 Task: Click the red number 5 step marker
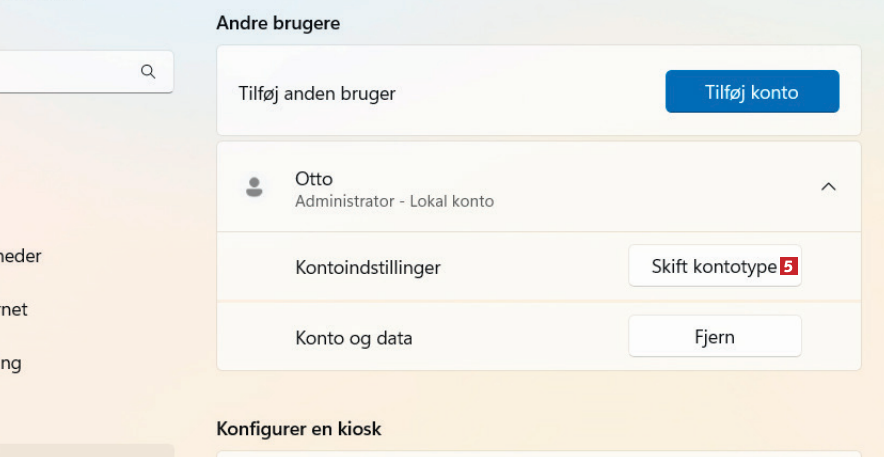pos(788,267)
